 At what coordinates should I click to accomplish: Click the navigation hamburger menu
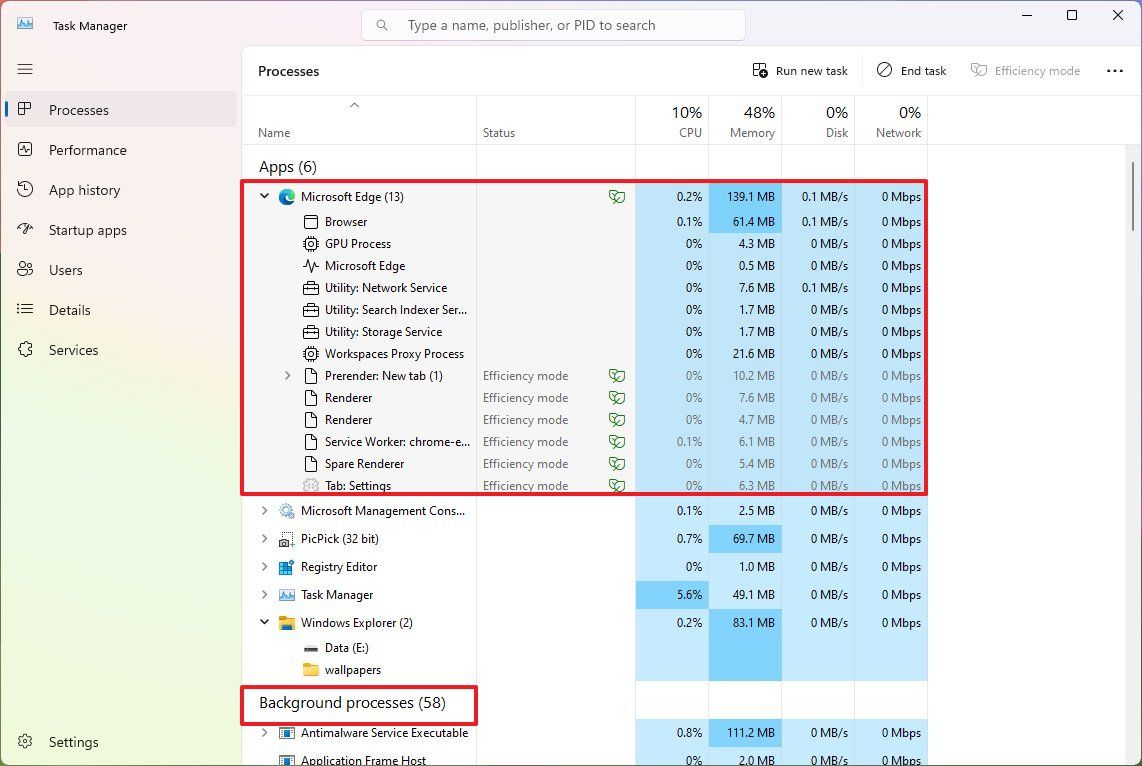25,69
